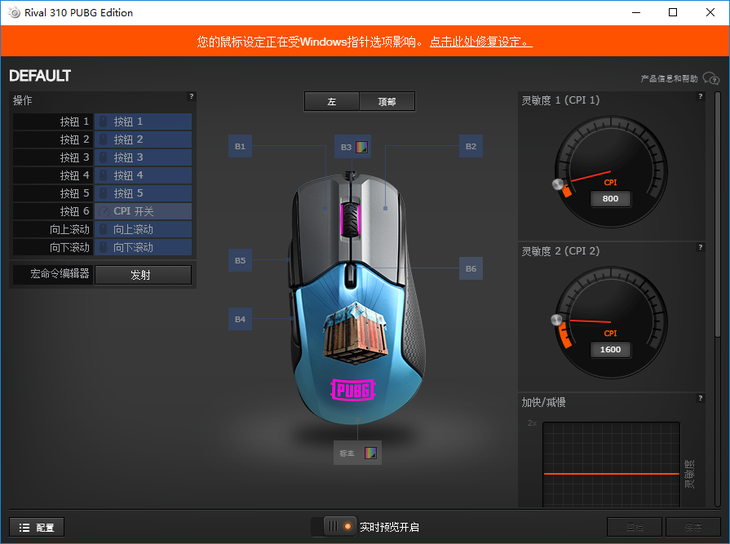Image resolution: width=730 pixels, height=544 pixels.
Task: Click the B3 color swatch icon
Action: [362, 147]
